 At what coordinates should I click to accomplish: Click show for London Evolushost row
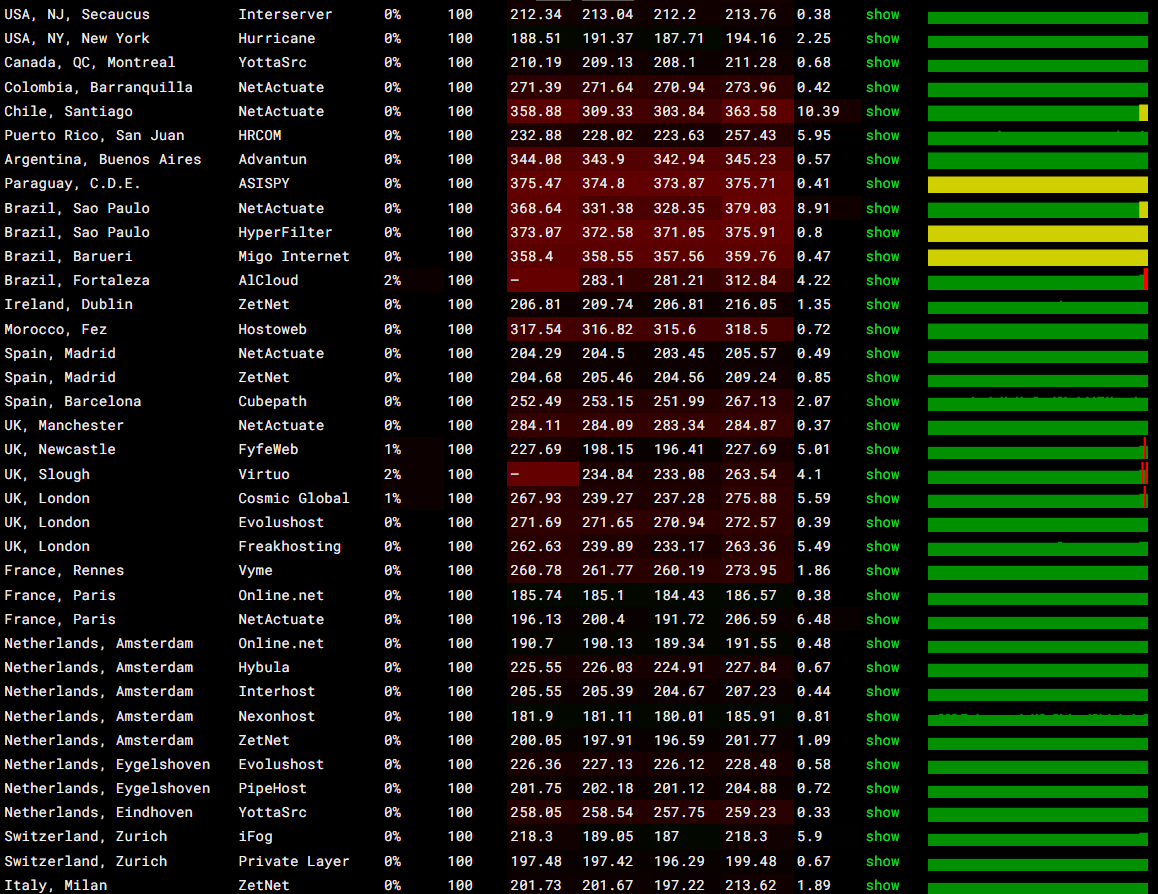tap(883, 522)
